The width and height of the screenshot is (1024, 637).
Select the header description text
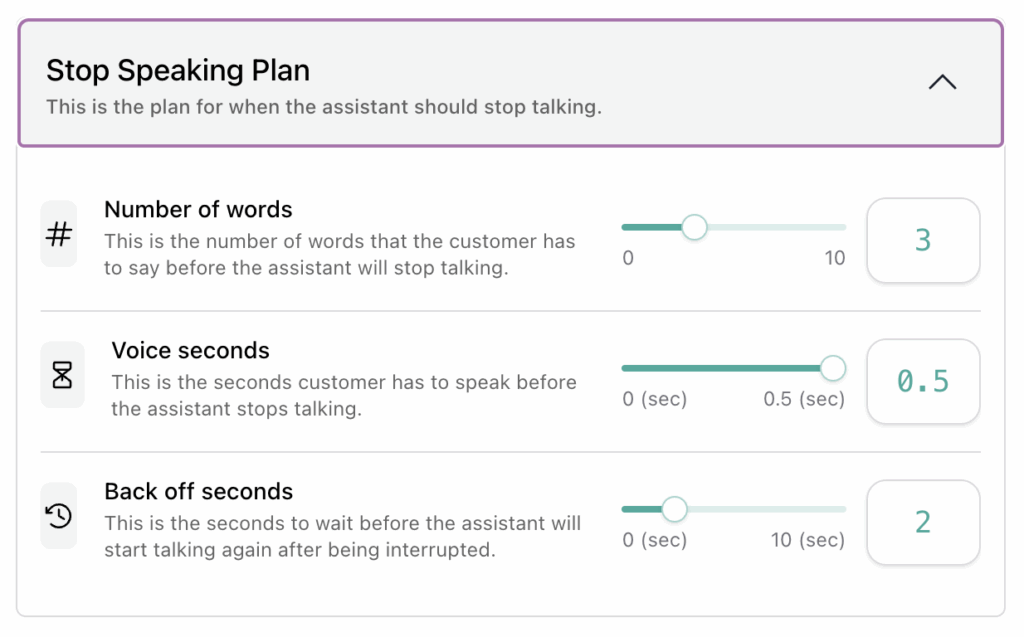coord(321,106)
